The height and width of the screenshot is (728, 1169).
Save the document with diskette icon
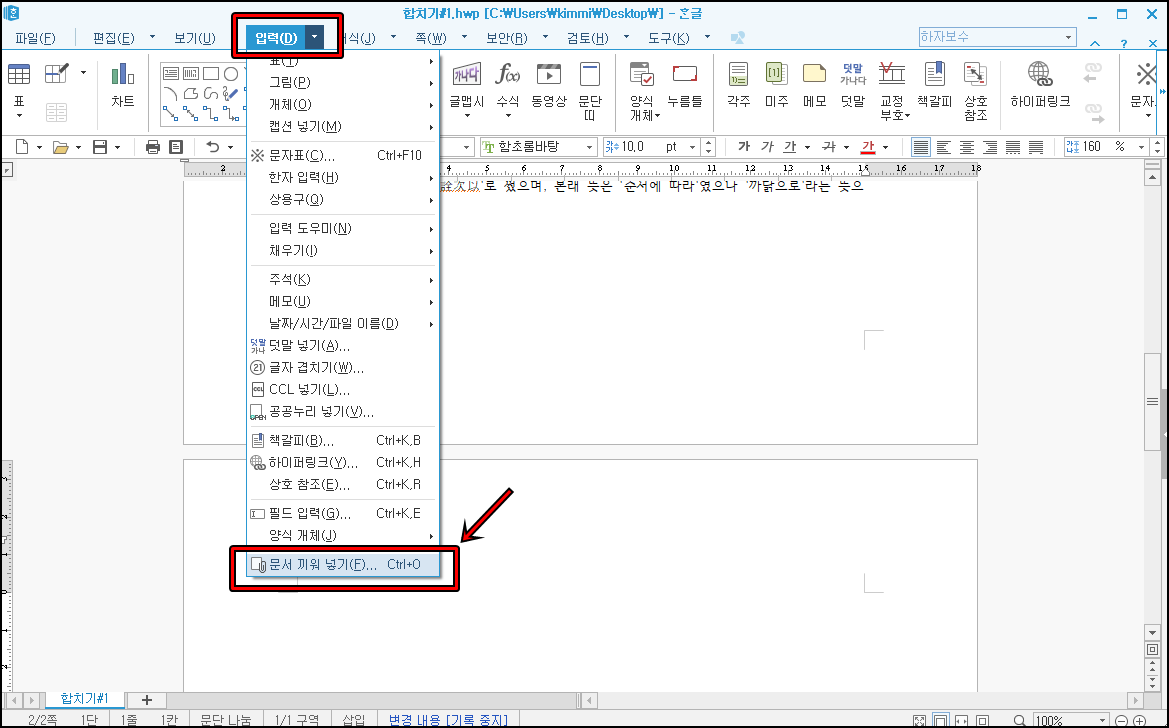[x=100, y=147]
